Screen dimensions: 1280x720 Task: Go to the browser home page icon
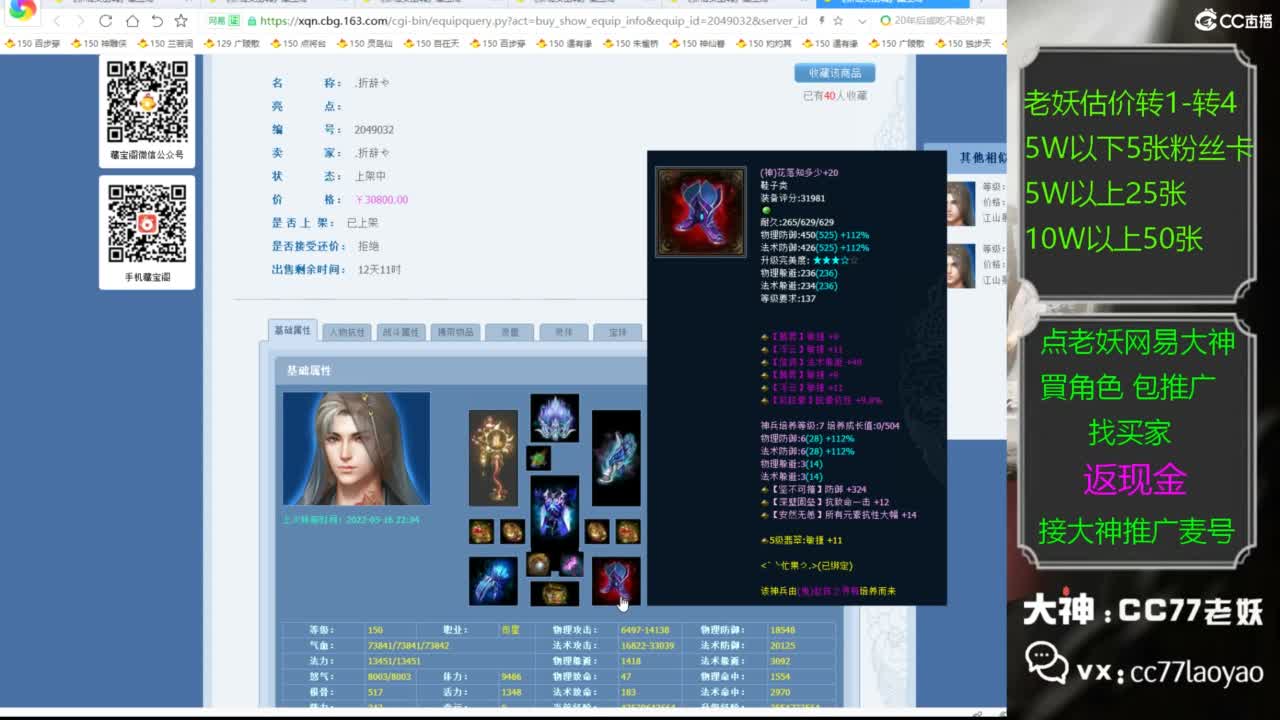(132, 21)
